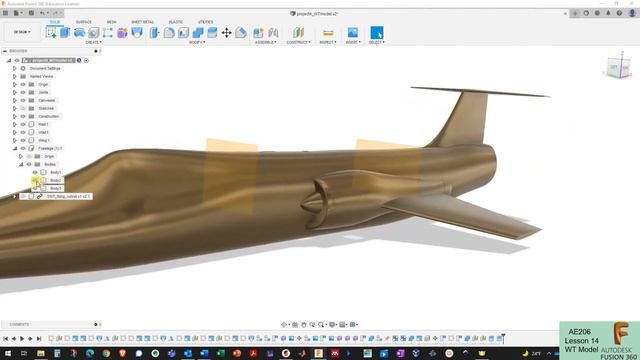
Task: Switch to the Surface tab
Action: pos(84,22)
